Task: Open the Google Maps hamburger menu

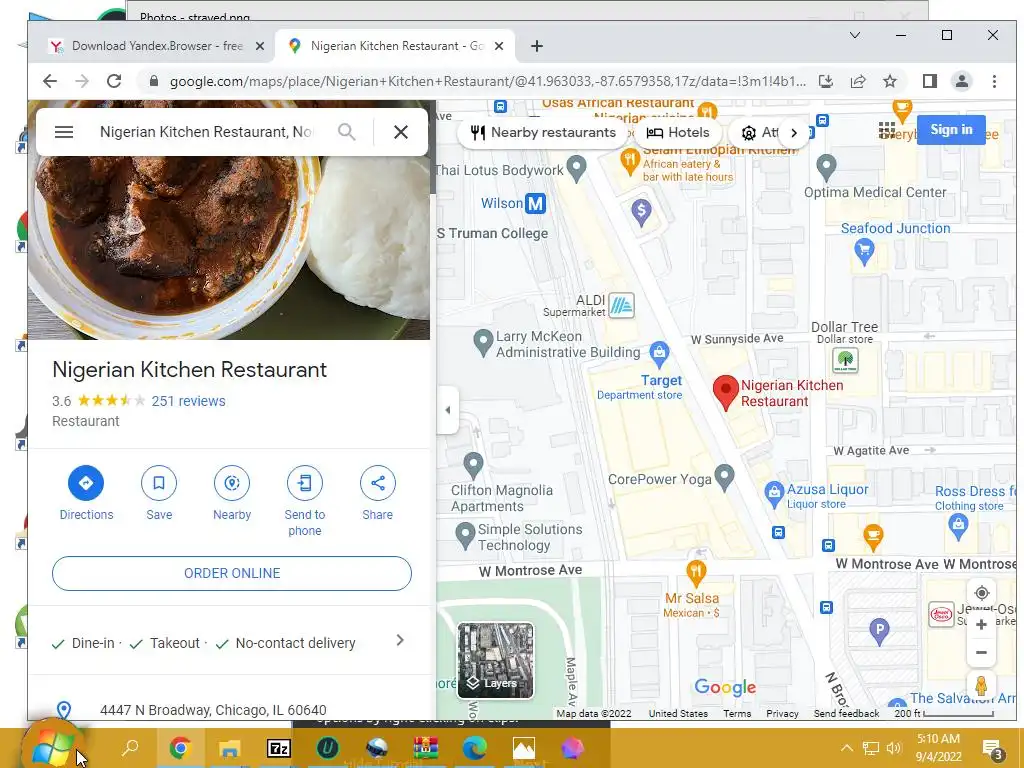Action: [63, 132]
